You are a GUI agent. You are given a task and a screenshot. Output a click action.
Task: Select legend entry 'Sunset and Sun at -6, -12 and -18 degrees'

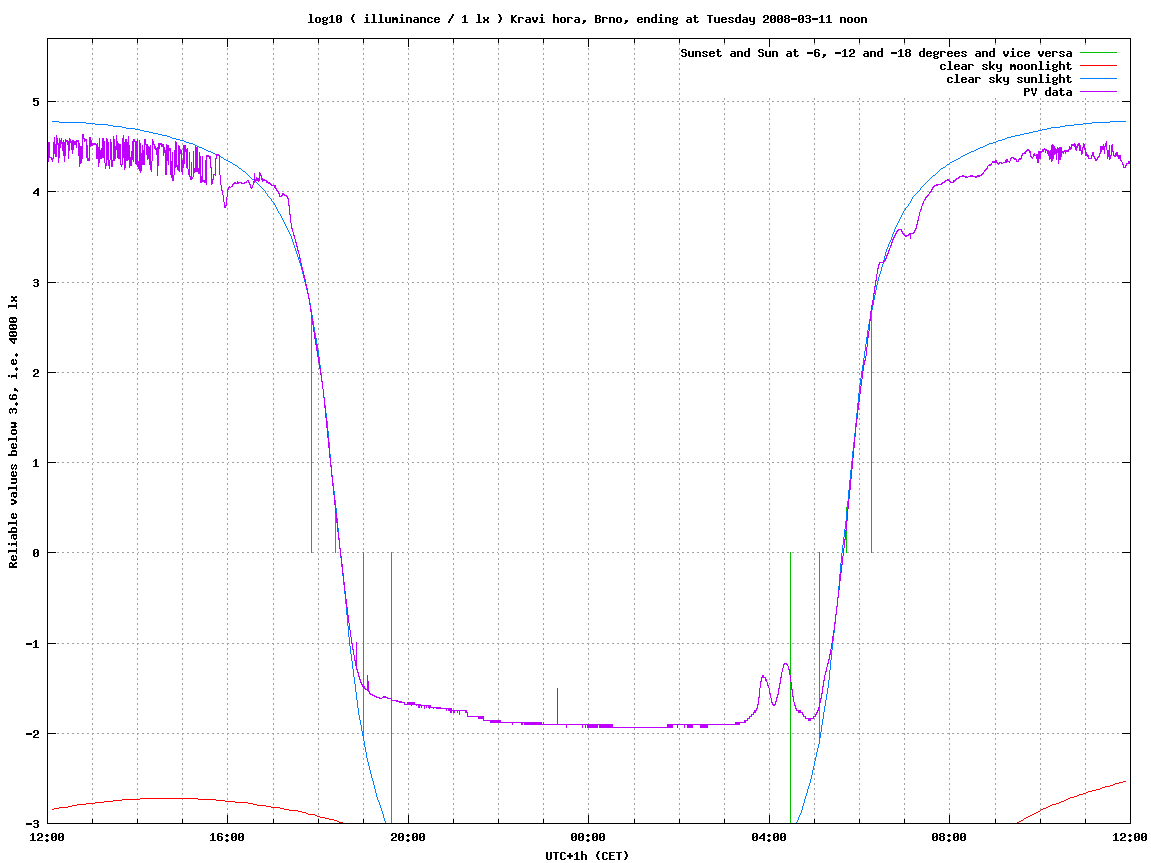876,54
